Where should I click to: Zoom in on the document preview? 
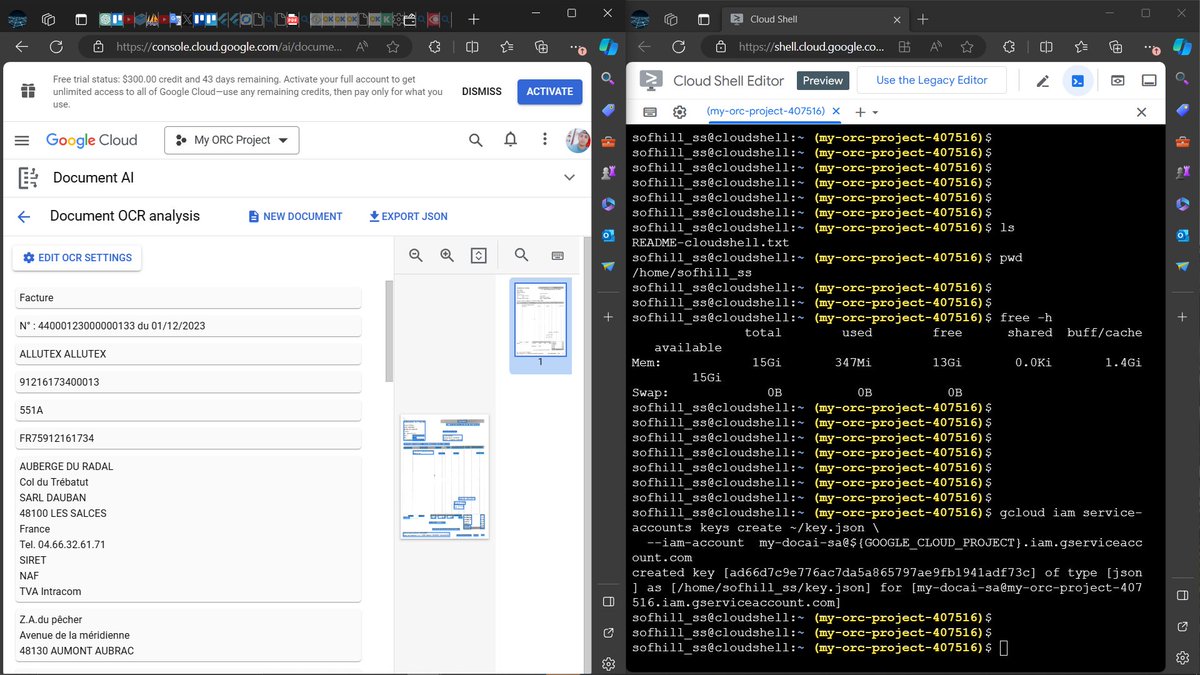(447, 256)
